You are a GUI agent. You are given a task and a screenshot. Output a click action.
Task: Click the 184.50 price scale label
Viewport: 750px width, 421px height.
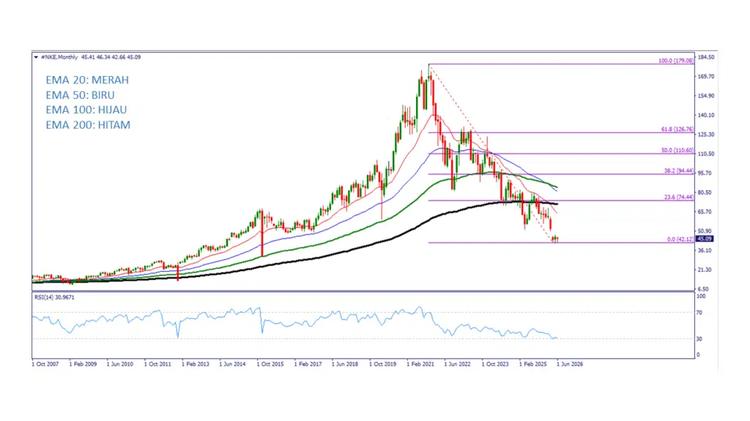point(706,57)
